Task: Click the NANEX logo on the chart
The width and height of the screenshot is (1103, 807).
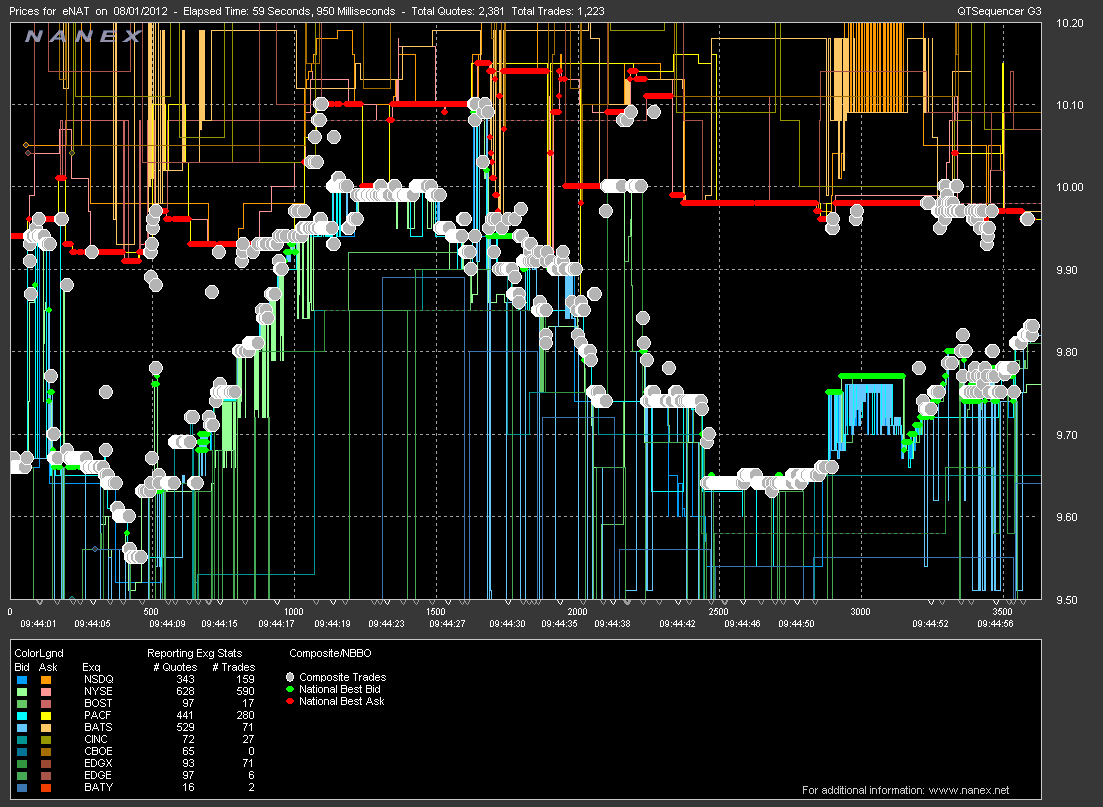Action: click(84, 36)
